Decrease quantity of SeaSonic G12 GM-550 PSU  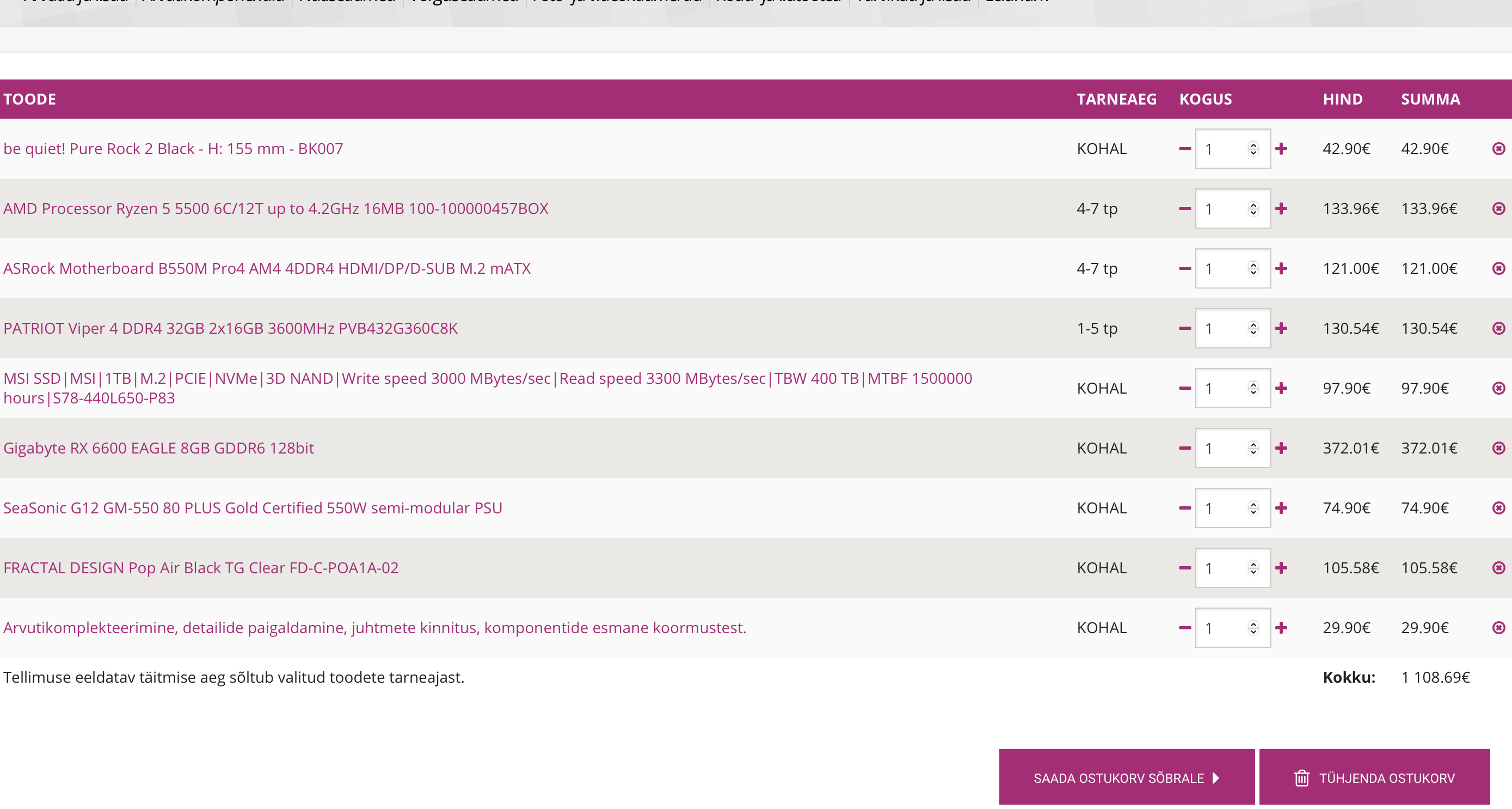pos(1184,508)
